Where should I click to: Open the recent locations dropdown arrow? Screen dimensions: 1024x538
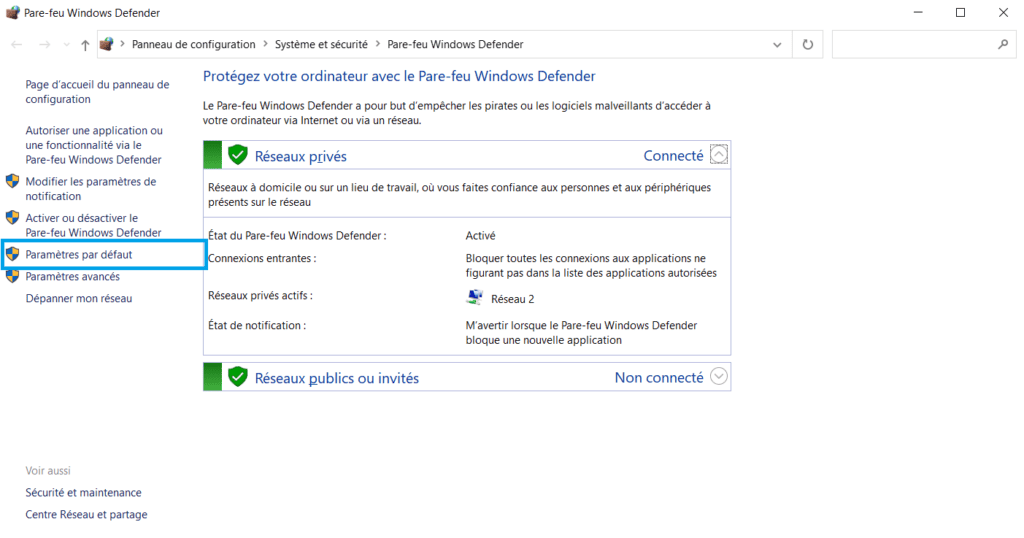point(66,44)
